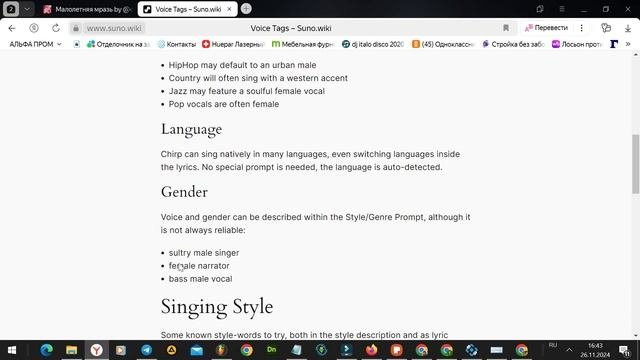Click the page vertical scrollbar thumb

pyautogui.click(x=636, y=163)
